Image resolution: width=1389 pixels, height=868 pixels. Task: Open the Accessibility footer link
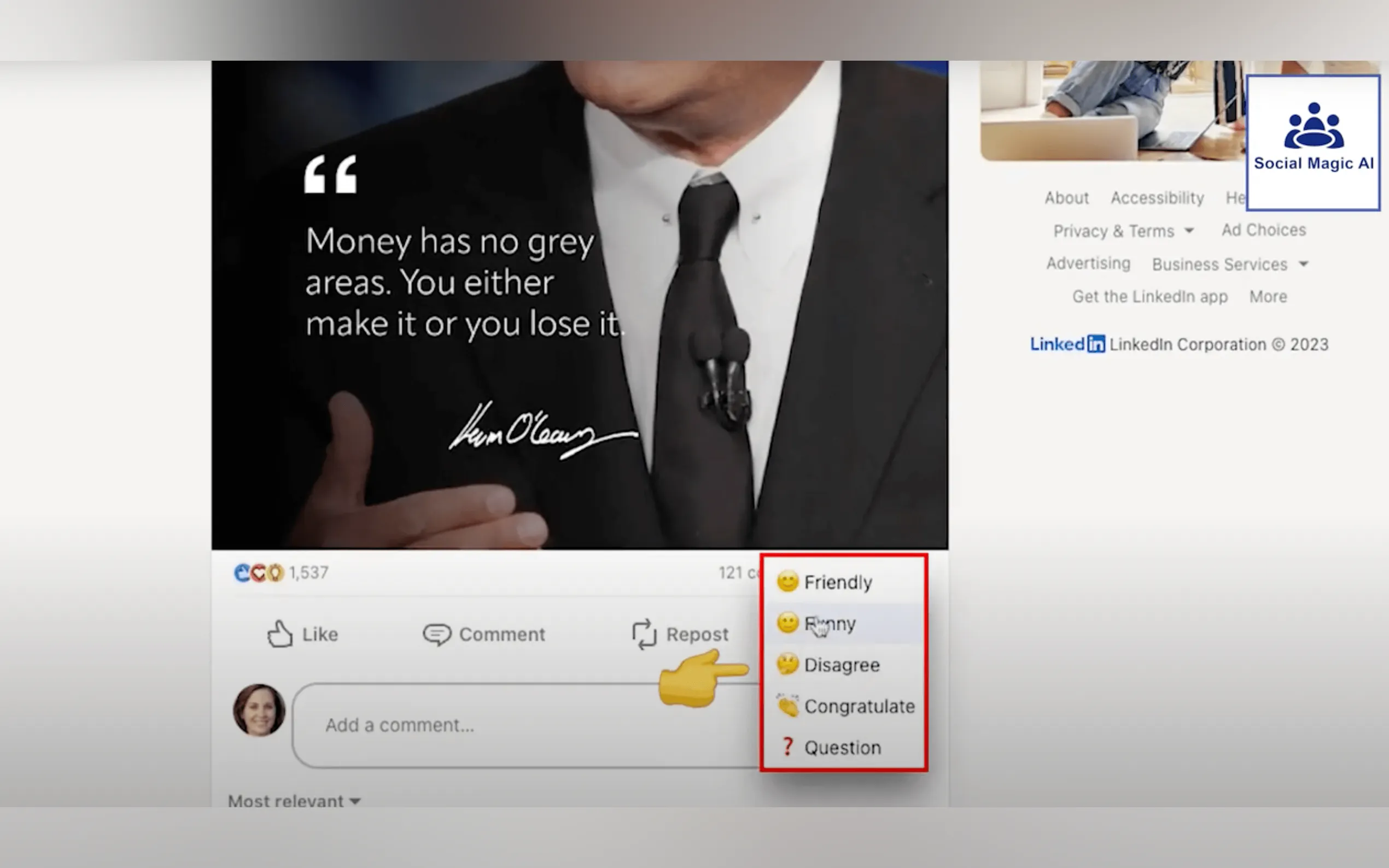(x=1157, y=198)
